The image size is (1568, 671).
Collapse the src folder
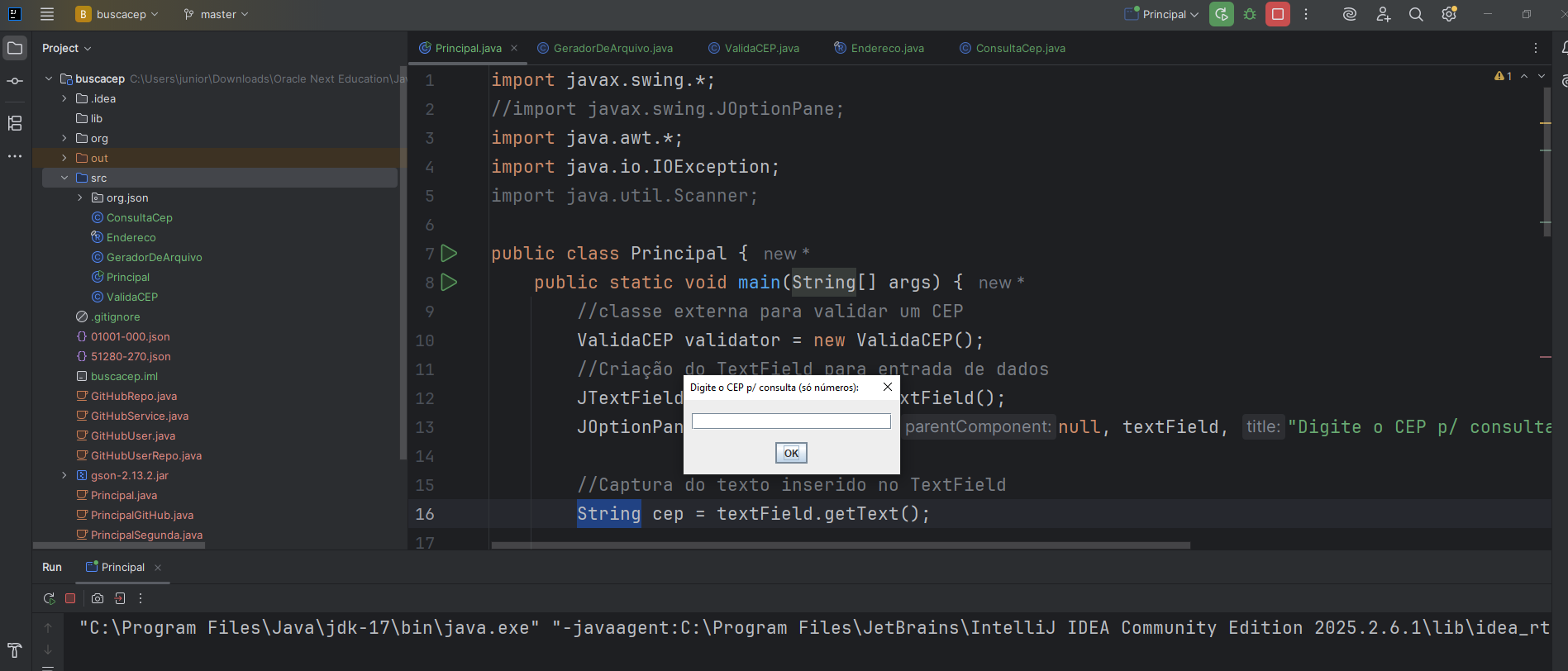click(x=64, y=178)
